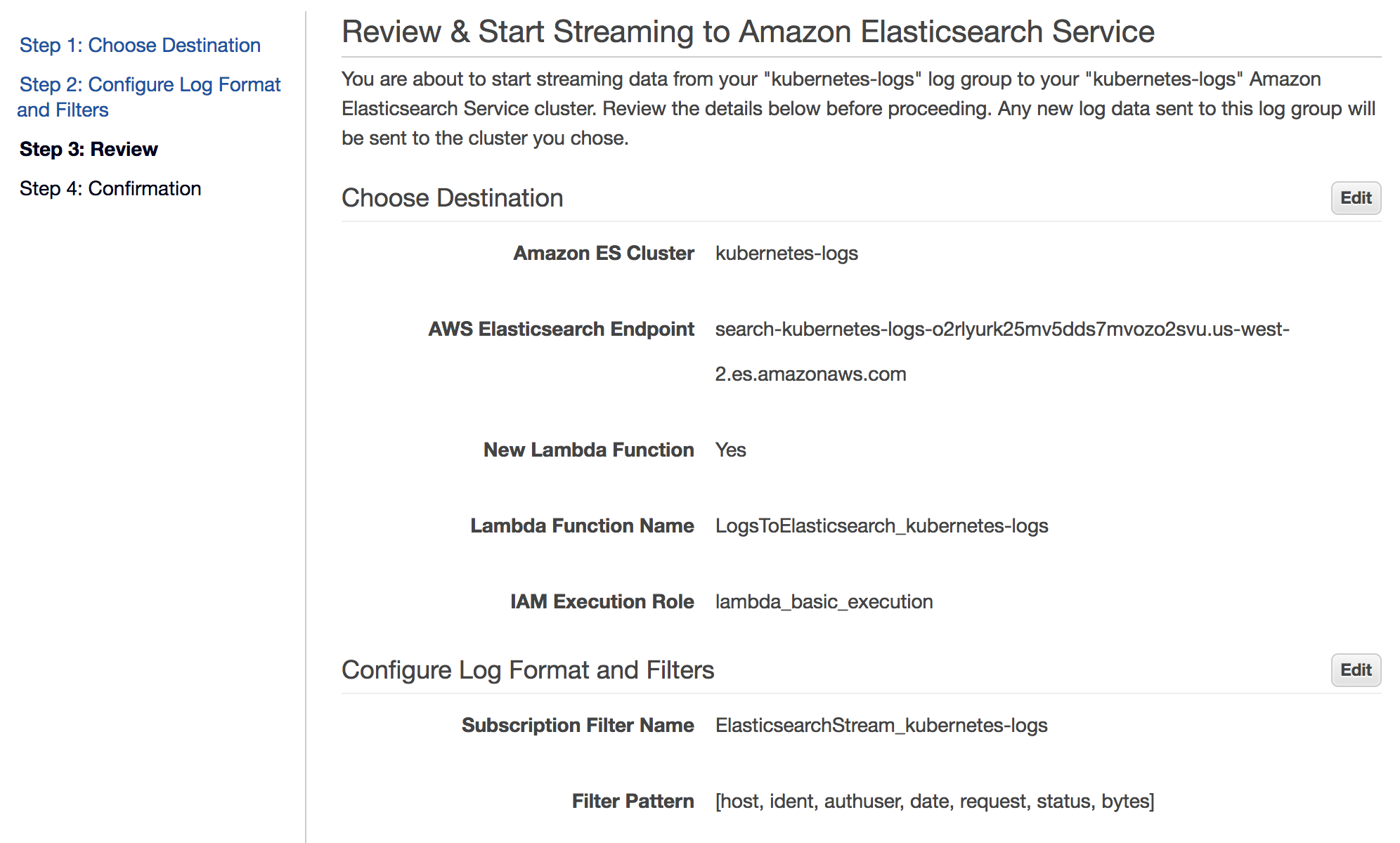Click the lambda_basic_execution role value
Screen dimensions: 1400x843
823,601
